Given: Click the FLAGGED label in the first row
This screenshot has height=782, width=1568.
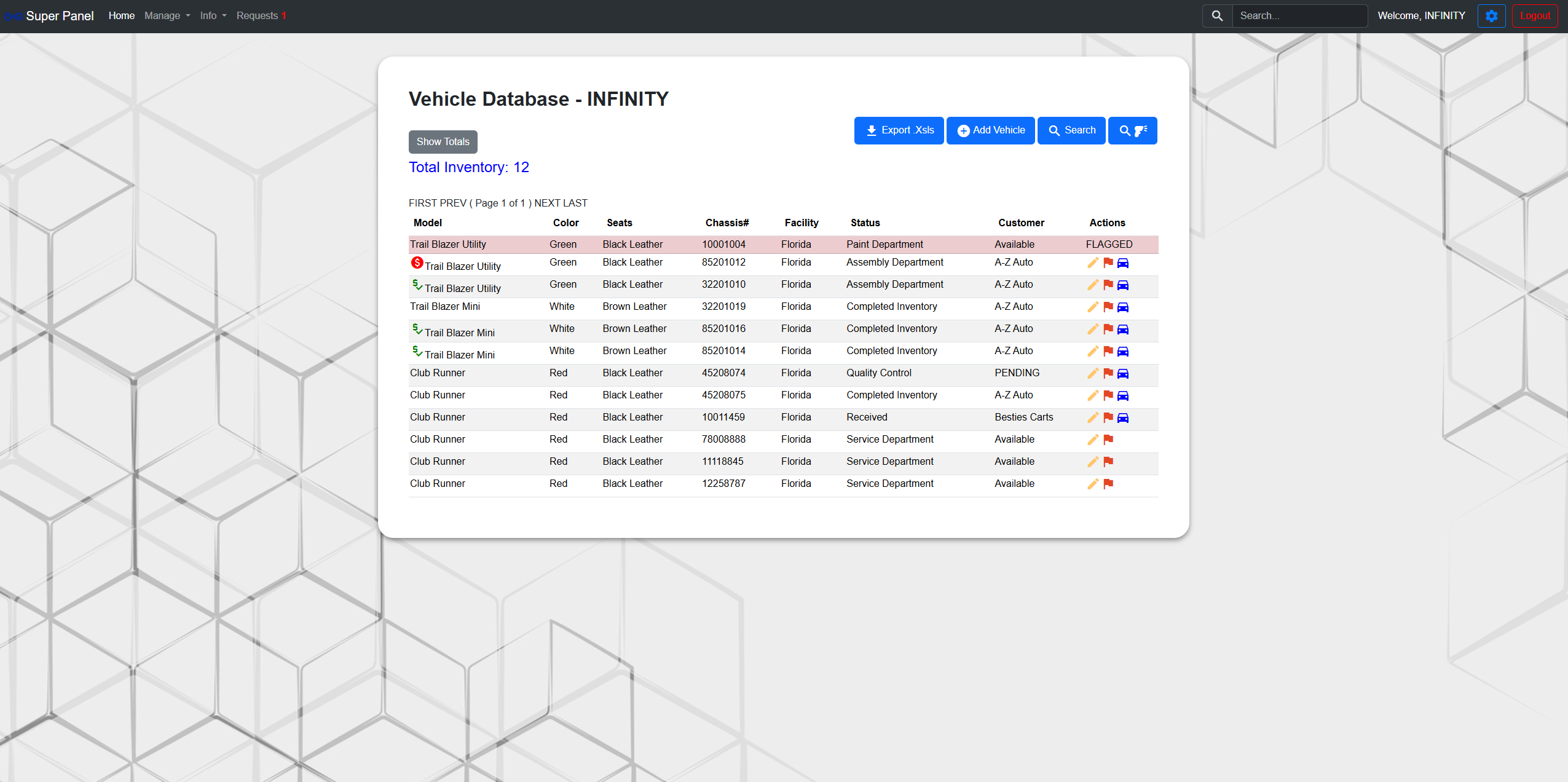Looking at the screenshot, I should tap(1109, 245).
